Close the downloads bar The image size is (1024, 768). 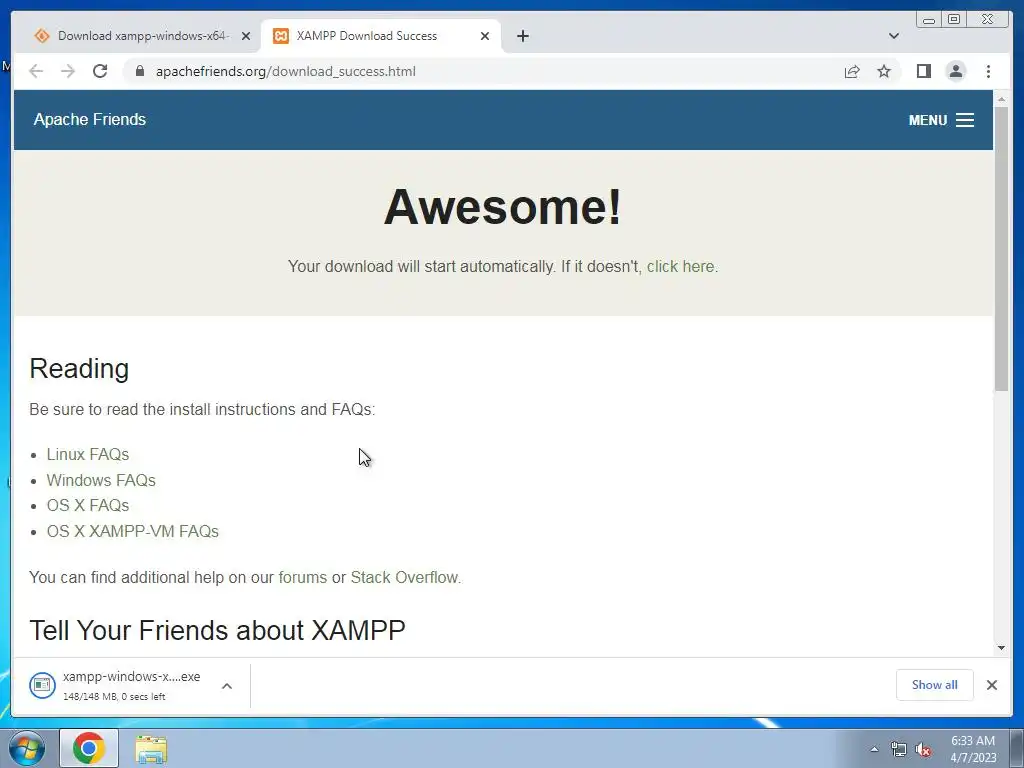[992, 685]
